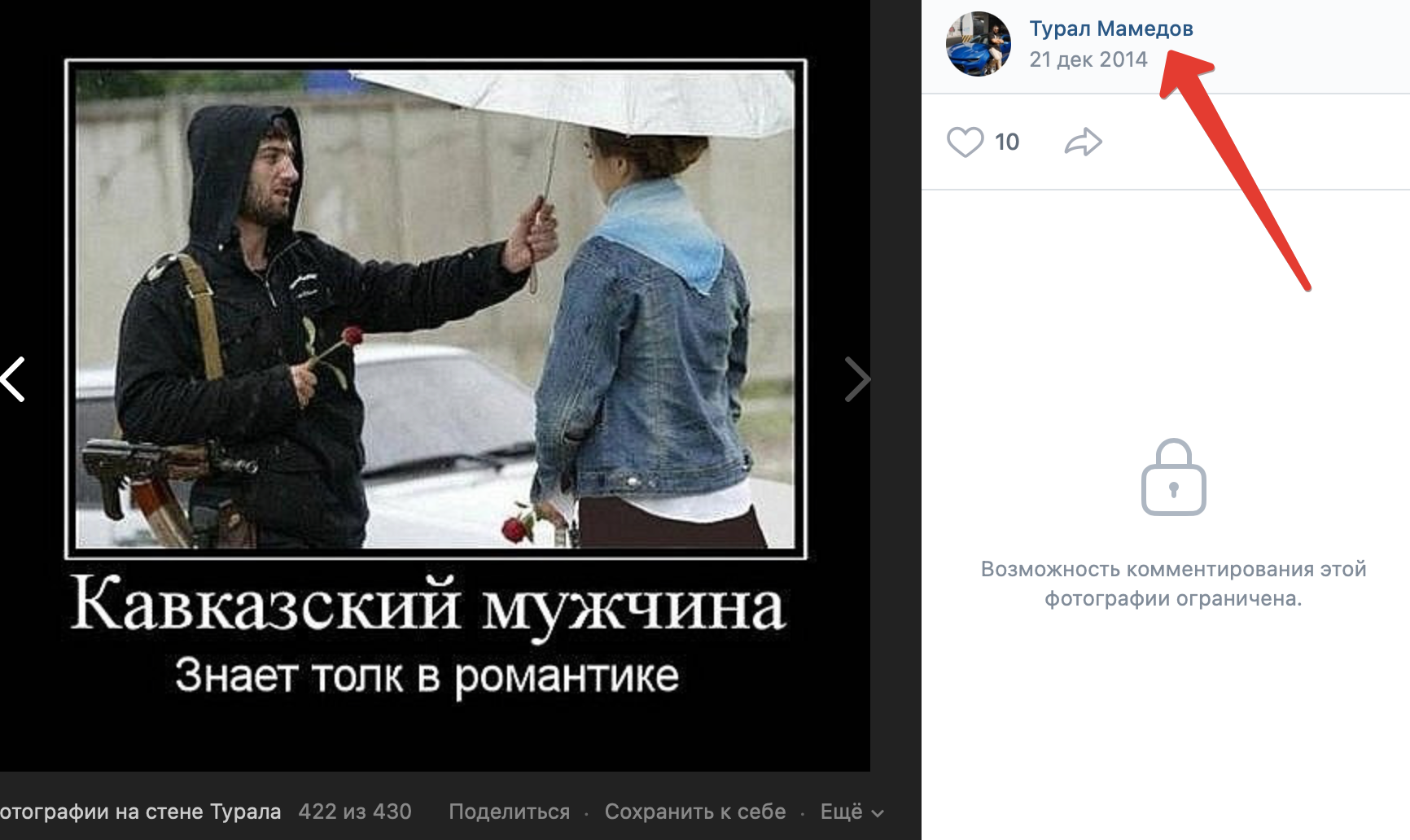Click the Знает толк в романтике subtitle
This screenshot has width=1410, height=840.
[427, 676]
